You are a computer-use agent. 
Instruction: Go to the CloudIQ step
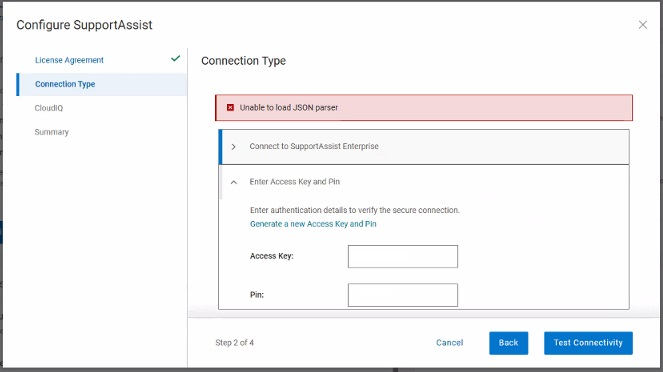[49, 108]
